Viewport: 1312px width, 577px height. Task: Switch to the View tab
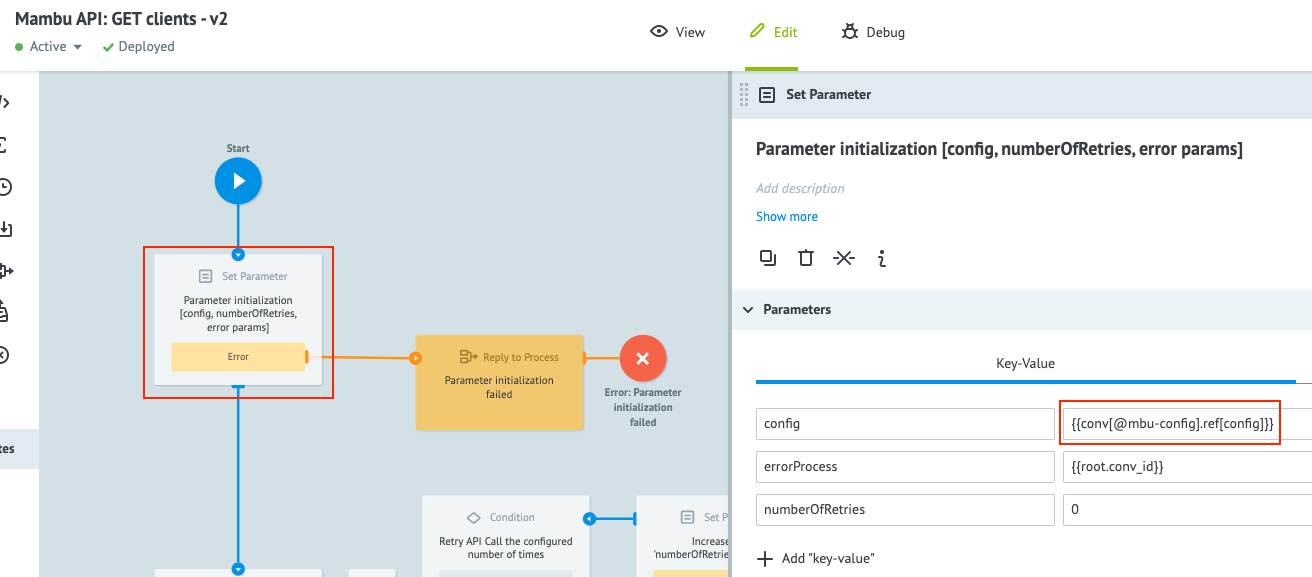point(677,32)
